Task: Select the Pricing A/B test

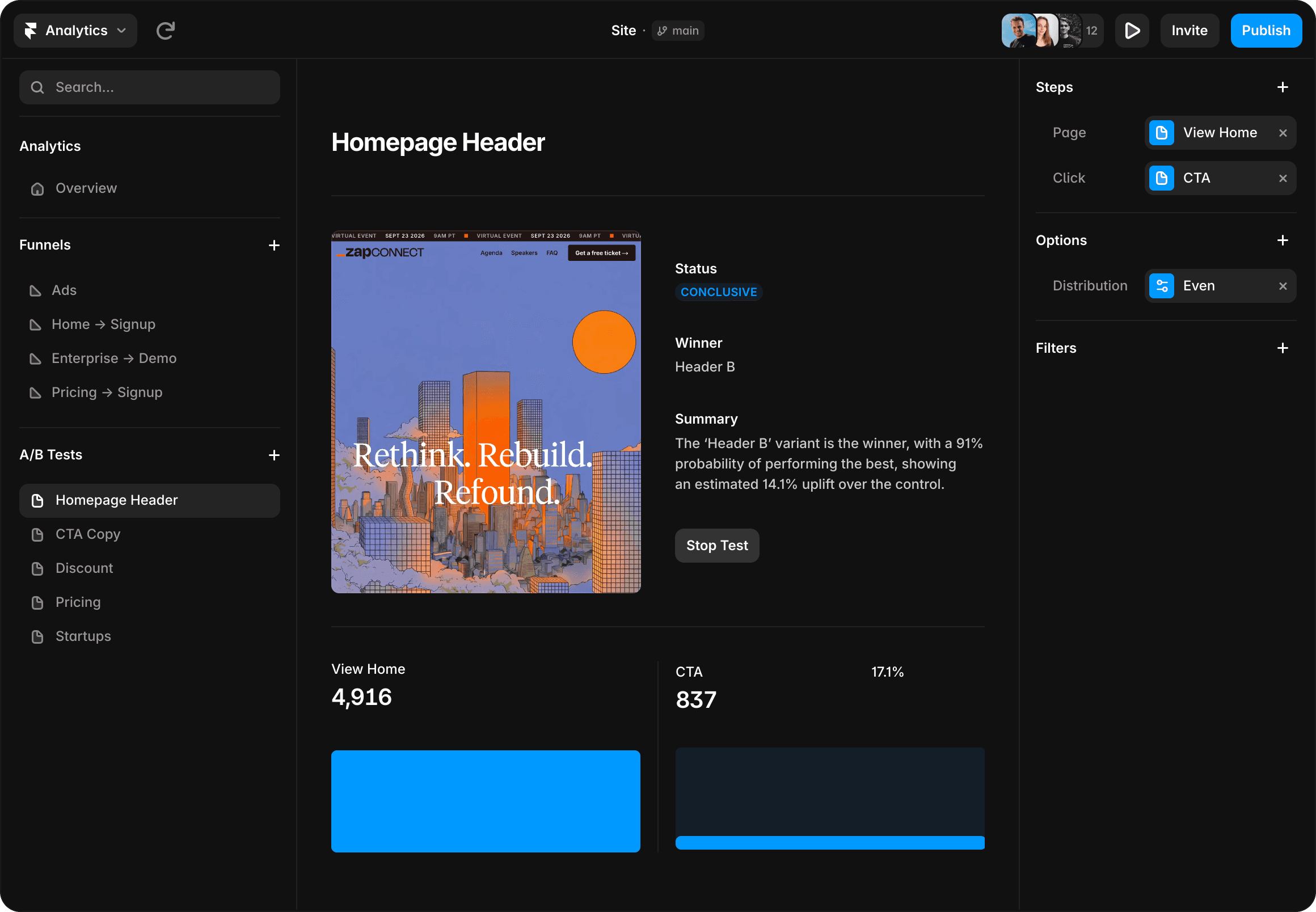Action: [150, 602]
